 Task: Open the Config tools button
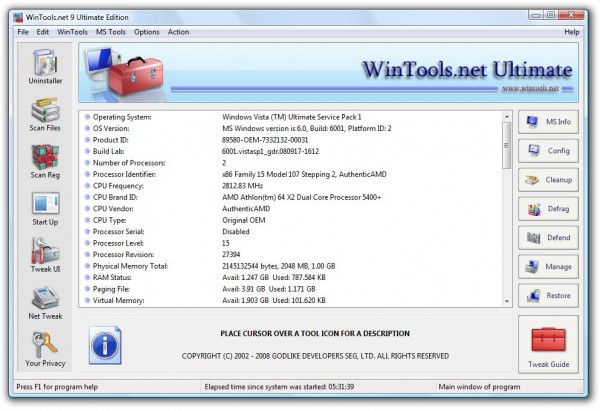[548, 151]
